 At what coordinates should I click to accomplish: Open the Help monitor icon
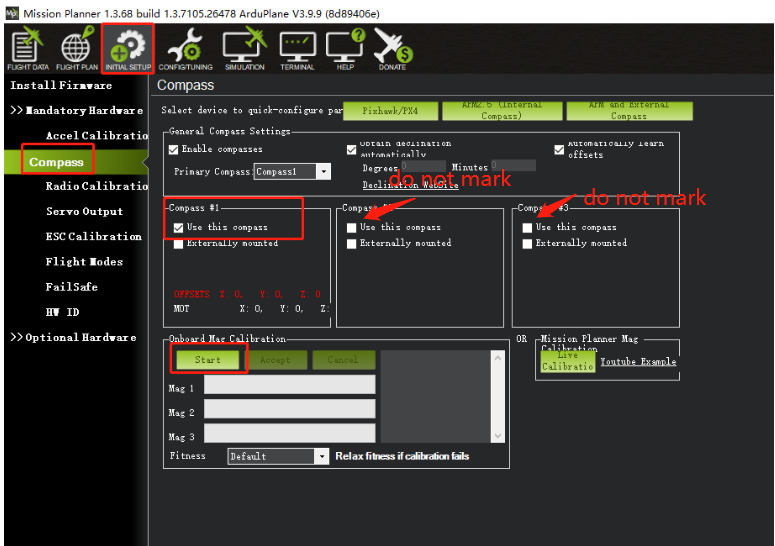(345, 49)
